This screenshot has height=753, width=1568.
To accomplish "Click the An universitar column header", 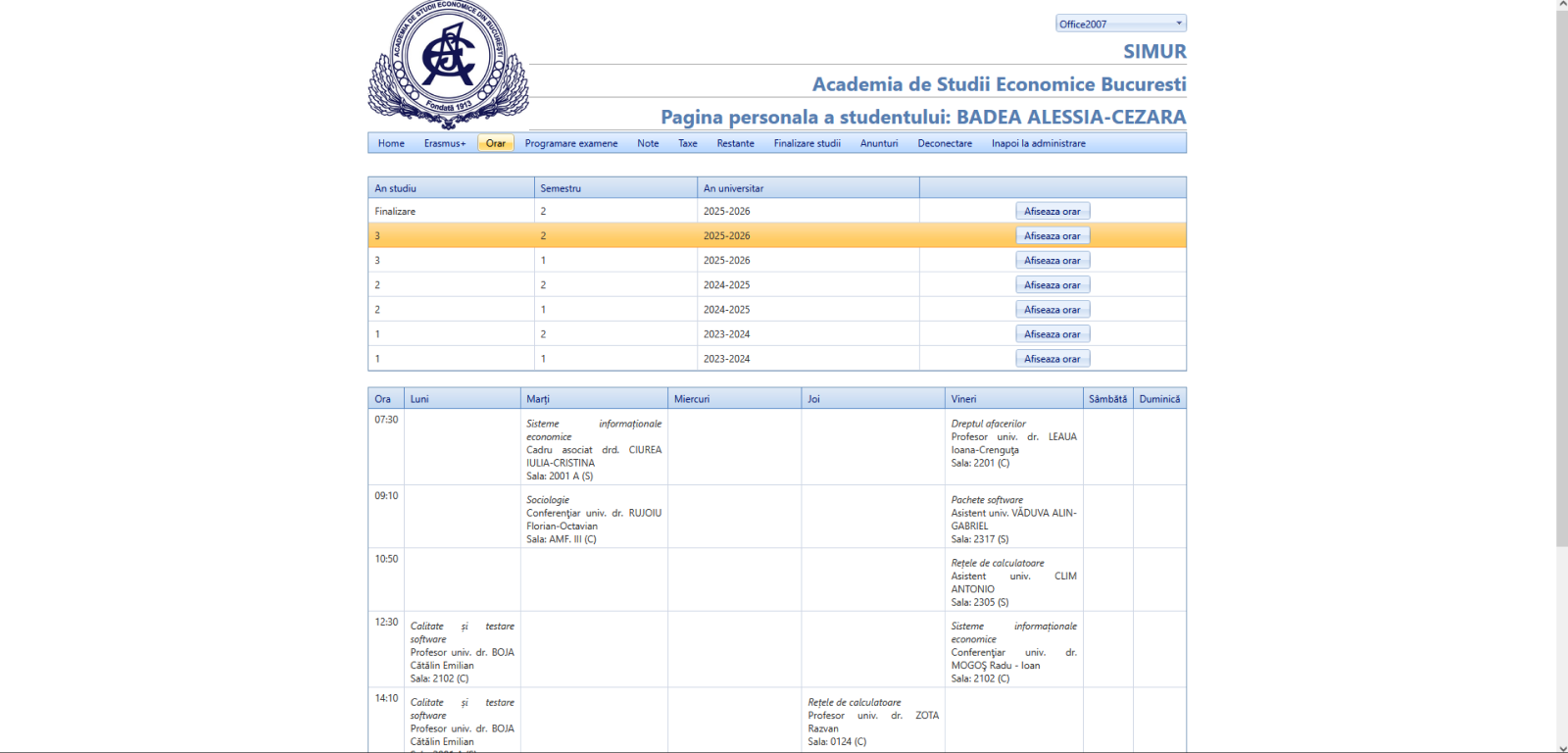I will (x=808, y=188).
